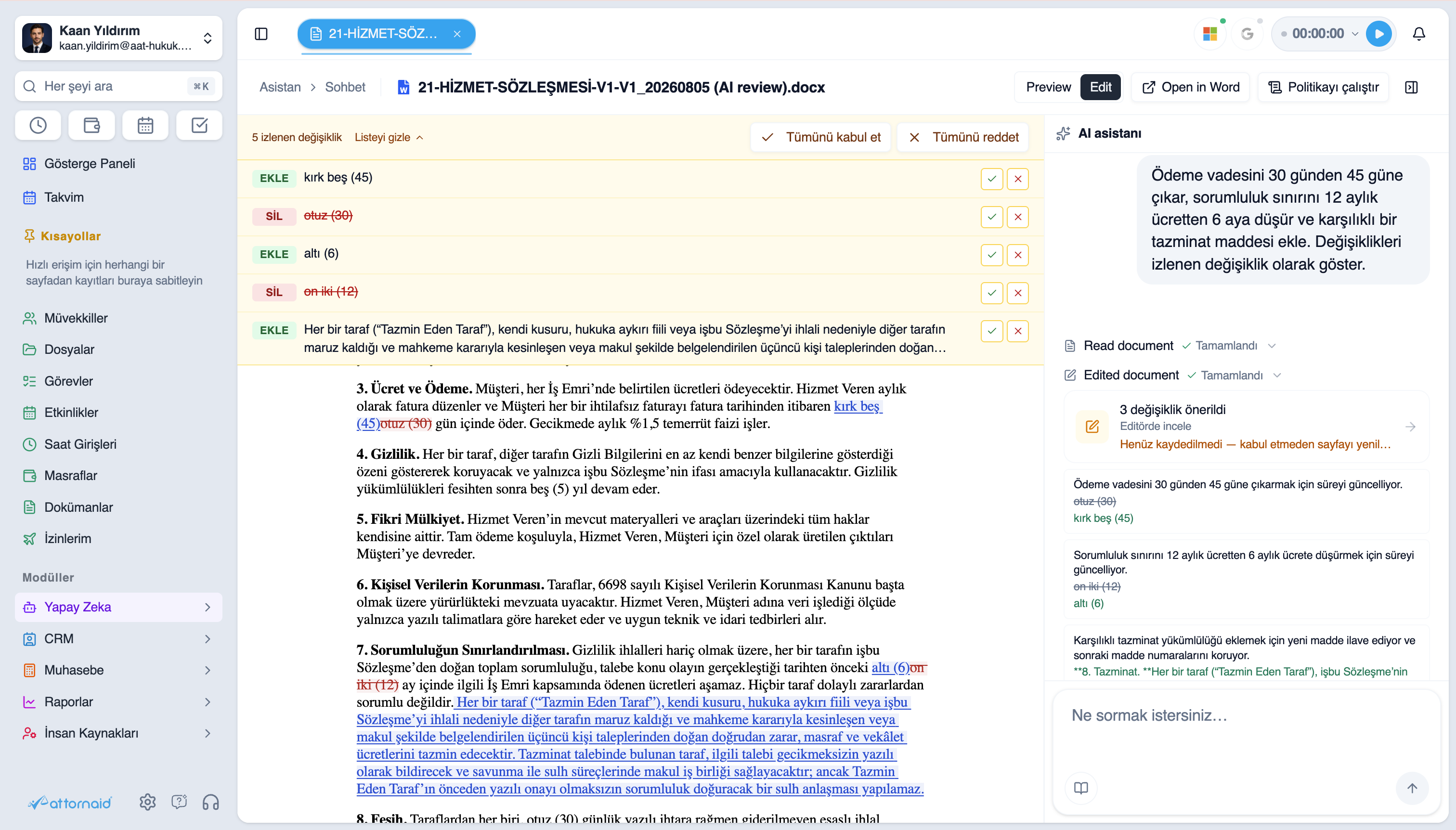The height and width of the screenshot is (830, 1456).
Task: Go to Gösterge Paneli
Action: click(x=118, y=164)
